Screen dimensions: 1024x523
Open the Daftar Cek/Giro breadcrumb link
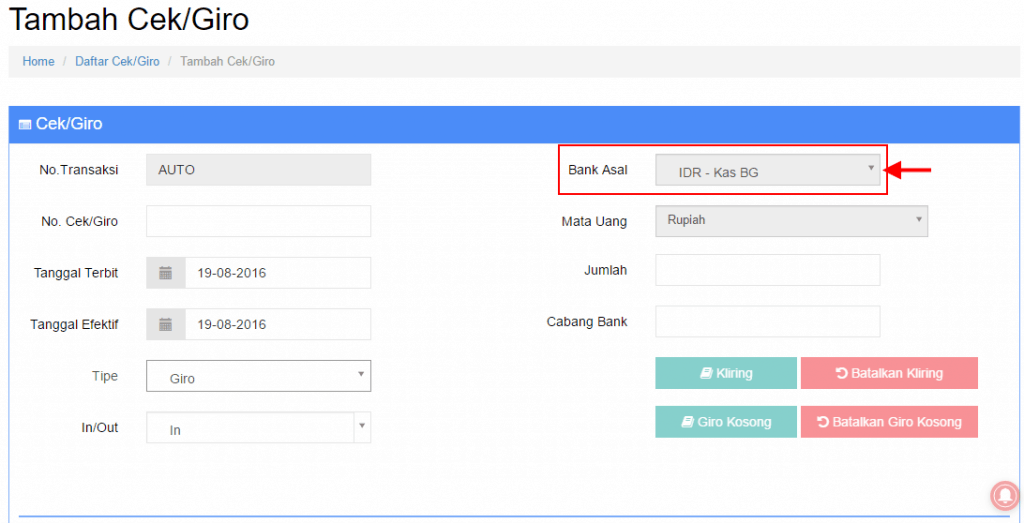118,61
